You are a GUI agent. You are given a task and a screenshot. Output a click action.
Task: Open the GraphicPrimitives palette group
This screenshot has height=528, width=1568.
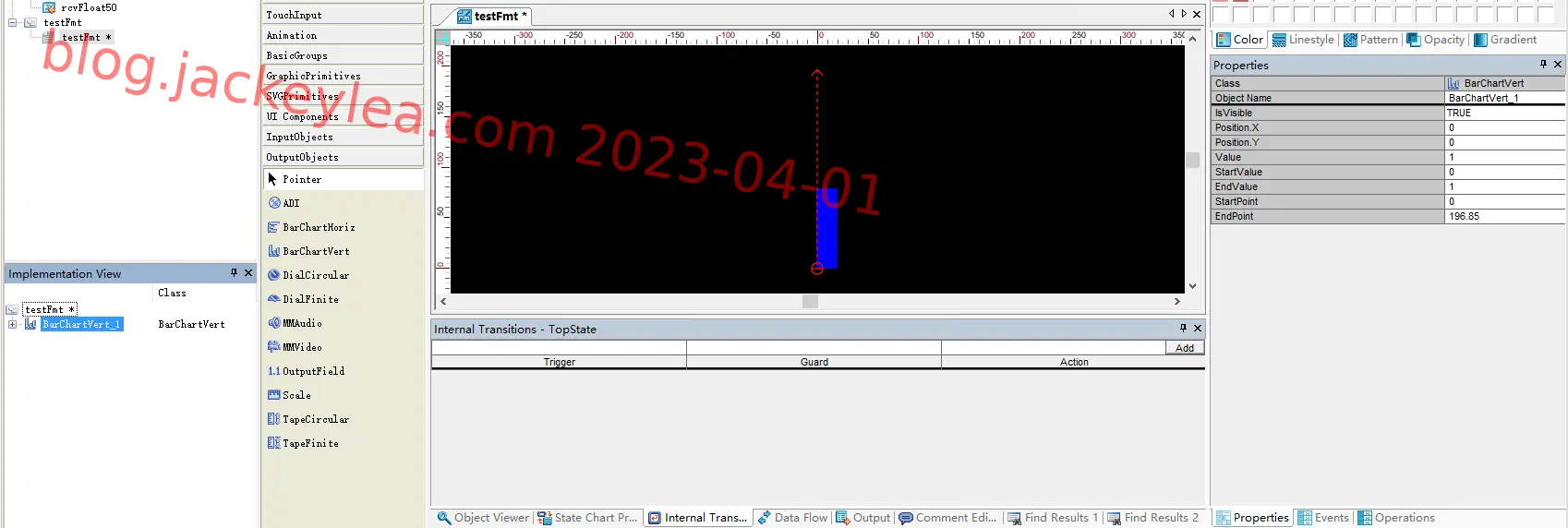click(x=343, y=76)
